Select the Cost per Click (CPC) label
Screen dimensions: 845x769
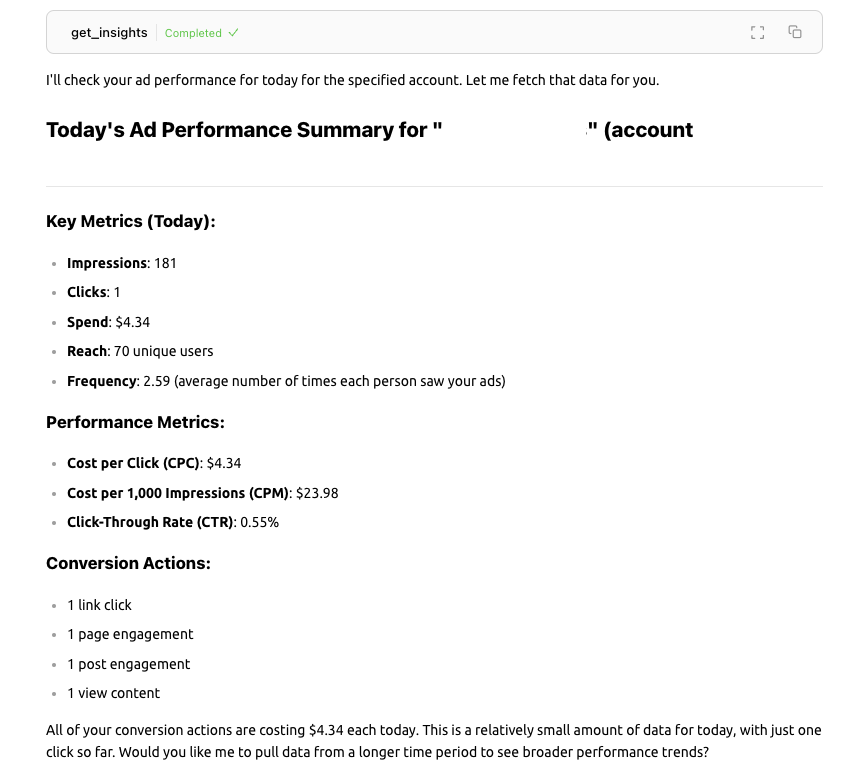pyautogui.click(x=130, y=463)
